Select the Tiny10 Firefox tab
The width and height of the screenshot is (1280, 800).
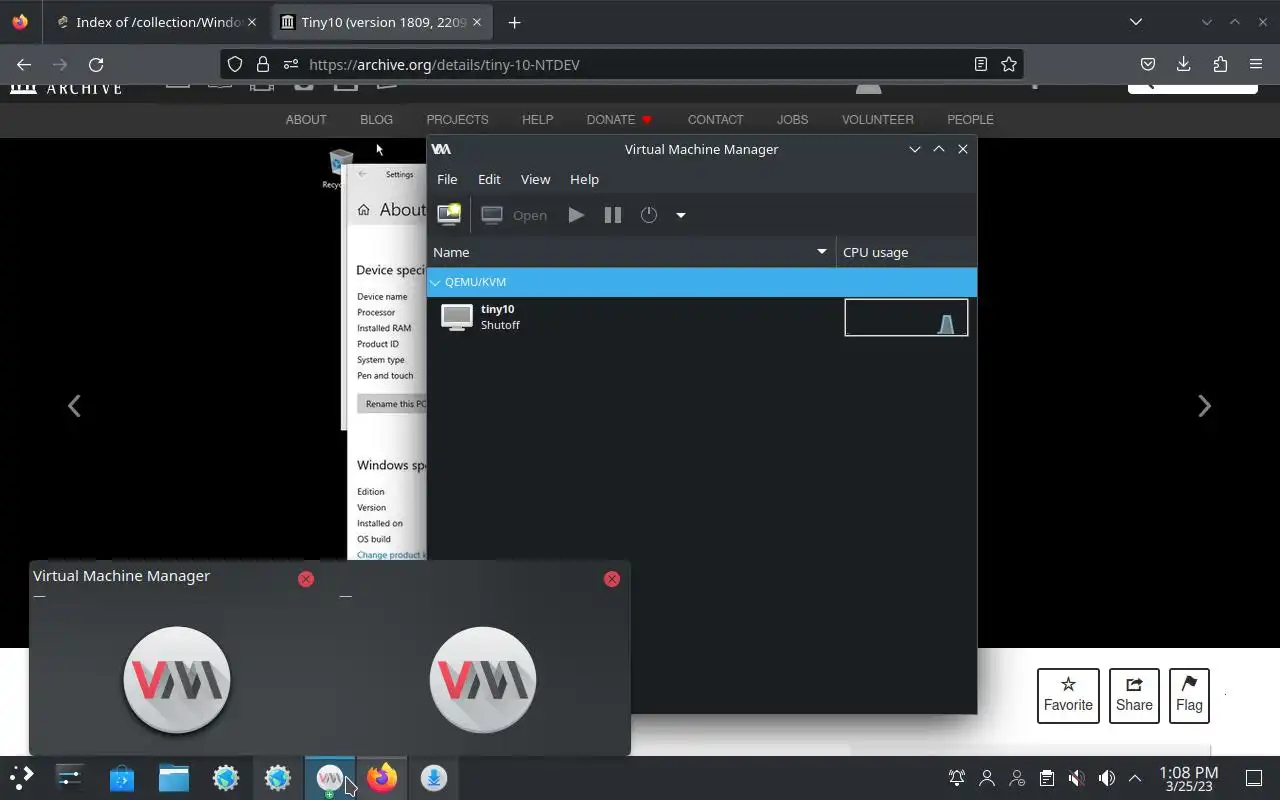coord(382,22)
